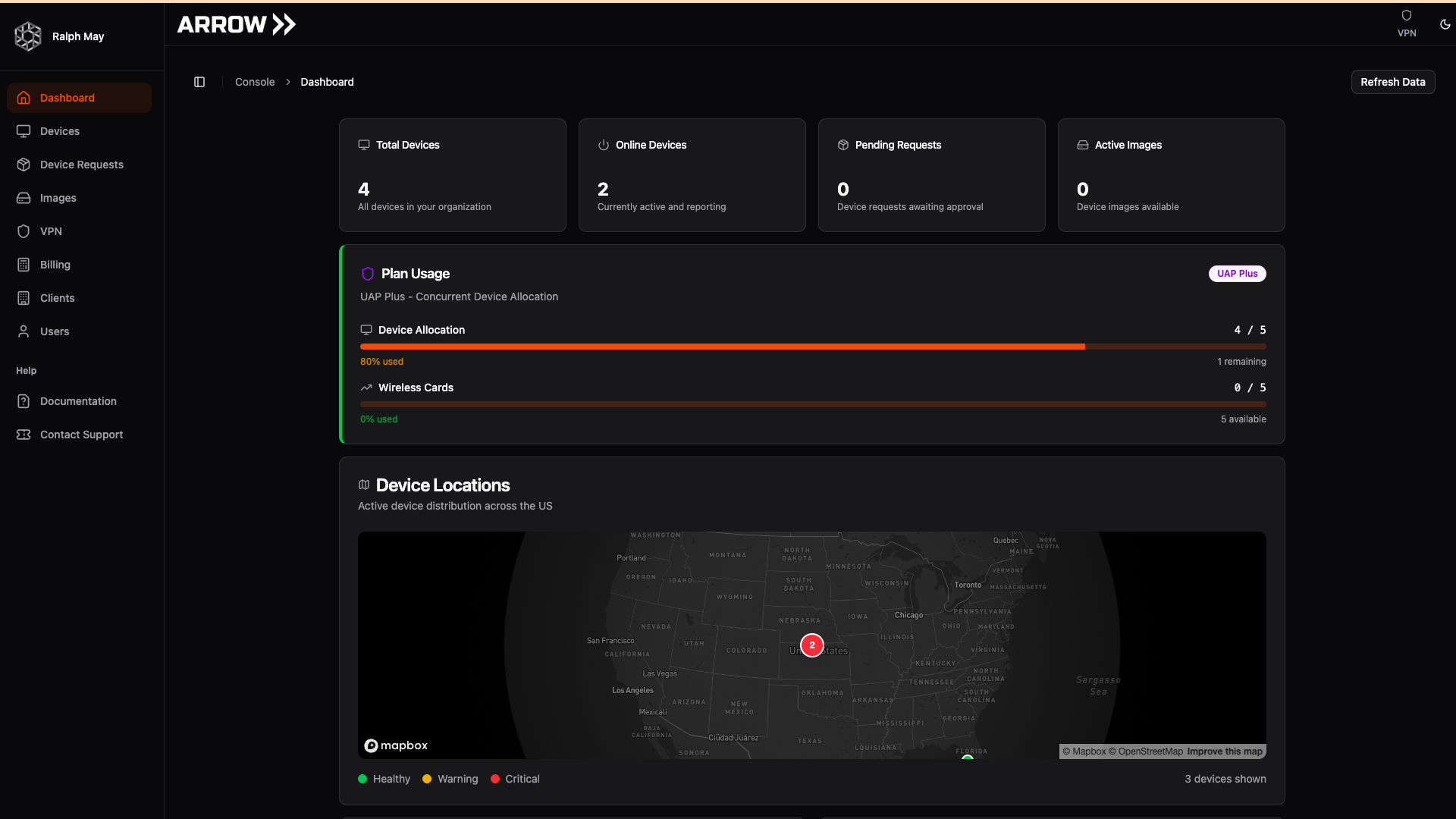Open the Devices page from the sidebar
This screenshot has width=1456, height=819.
pyautogui.click(x=59, y=130)
